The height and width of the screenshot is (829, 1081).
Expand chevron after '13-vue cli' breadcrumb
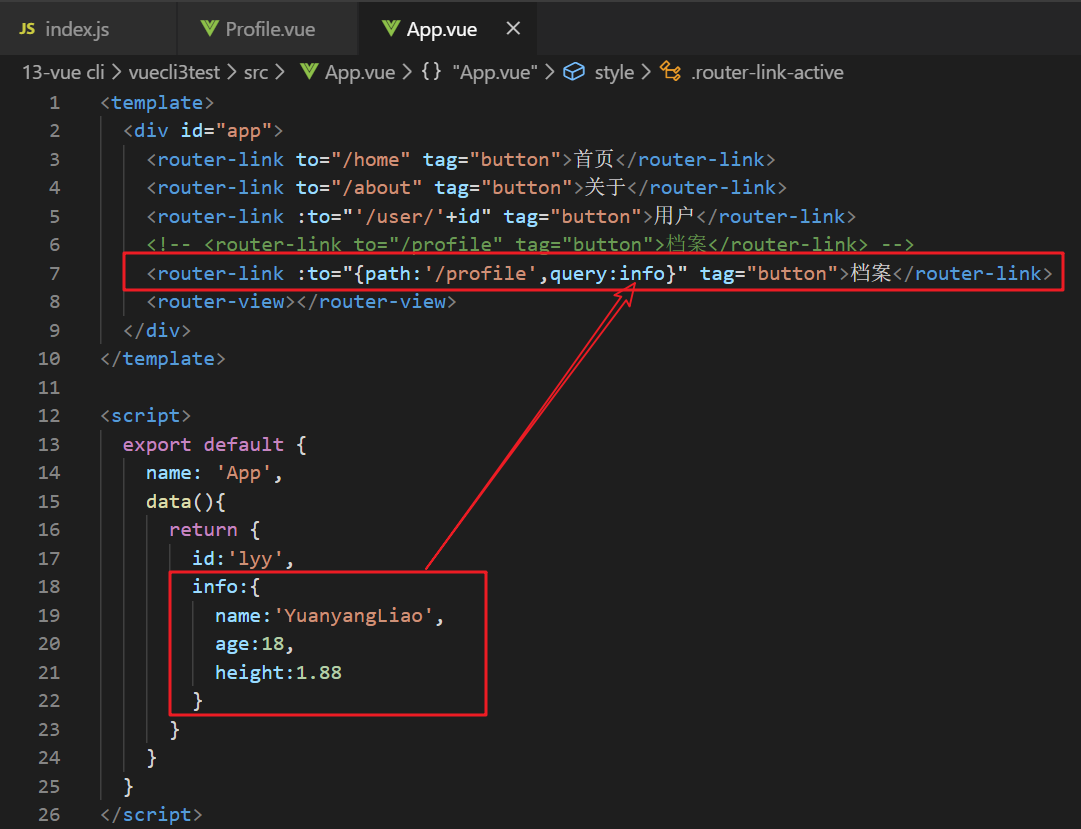[117, 72]
